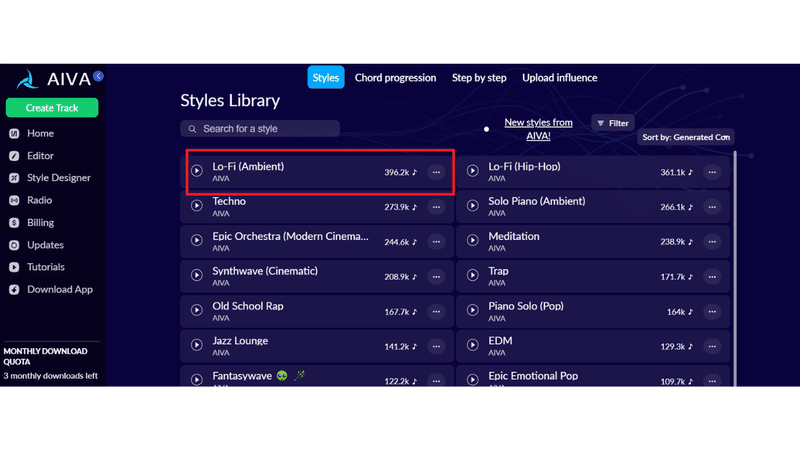Image resolution: width=800 pixels, height=450 pixels.
Task: Play the Techno style preview
Action: (x=197, y=206)
